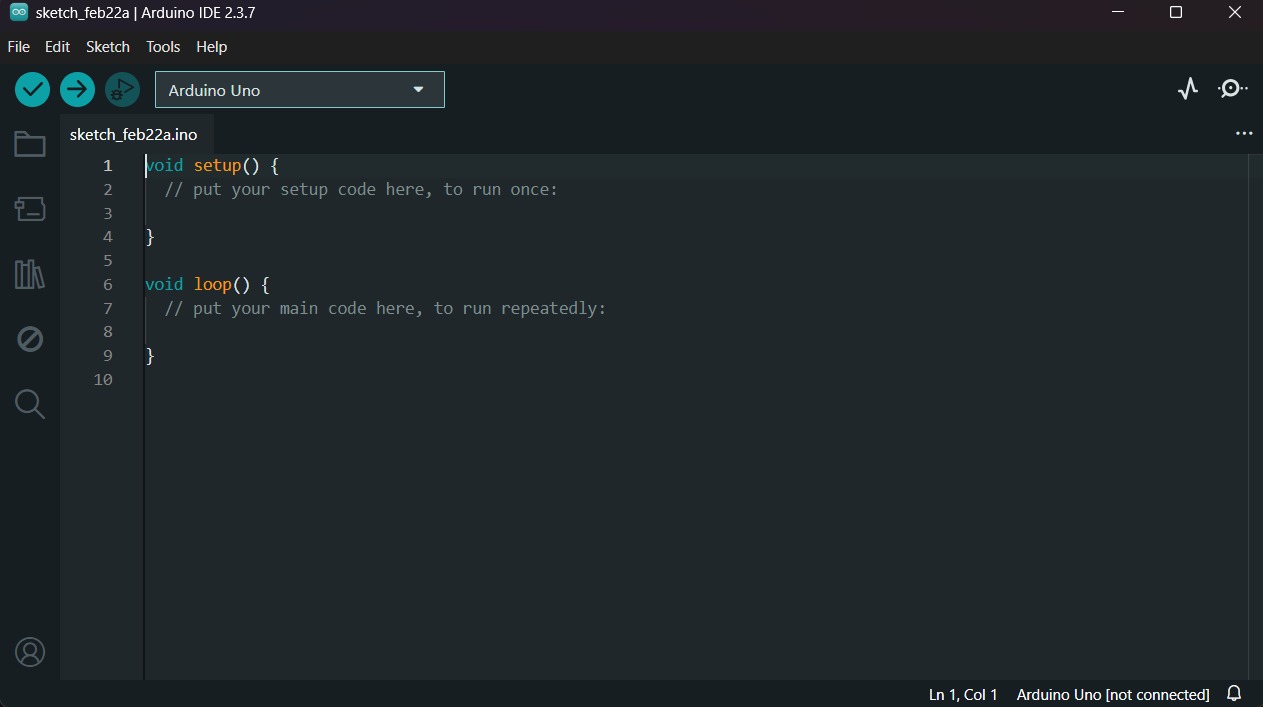Start debugging with the Debug icon
This screenshot has width=1263, height=707.
point(122,89)
